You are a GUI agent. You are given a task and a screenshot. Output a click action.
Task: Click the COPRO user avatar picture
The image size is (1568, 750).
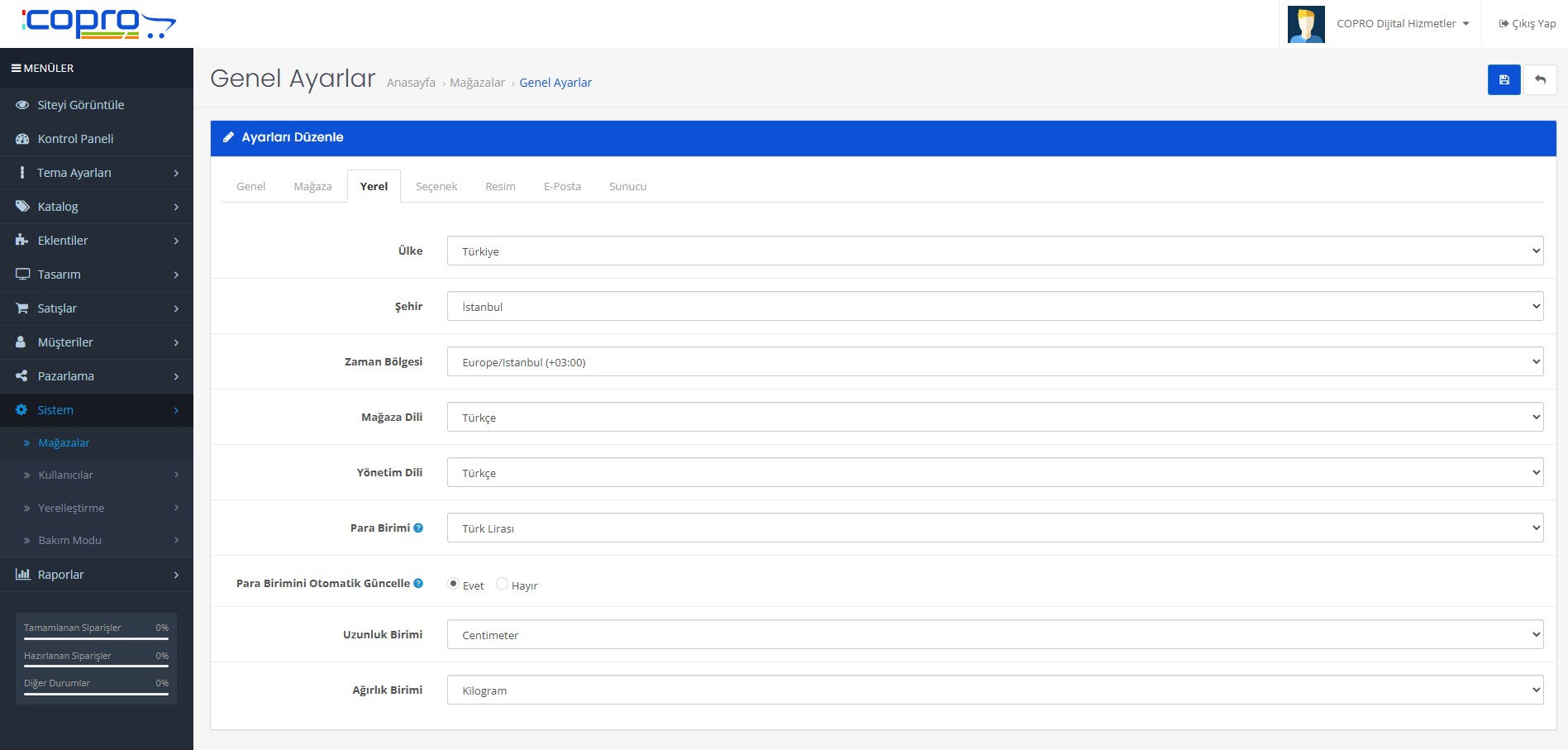1306,24
